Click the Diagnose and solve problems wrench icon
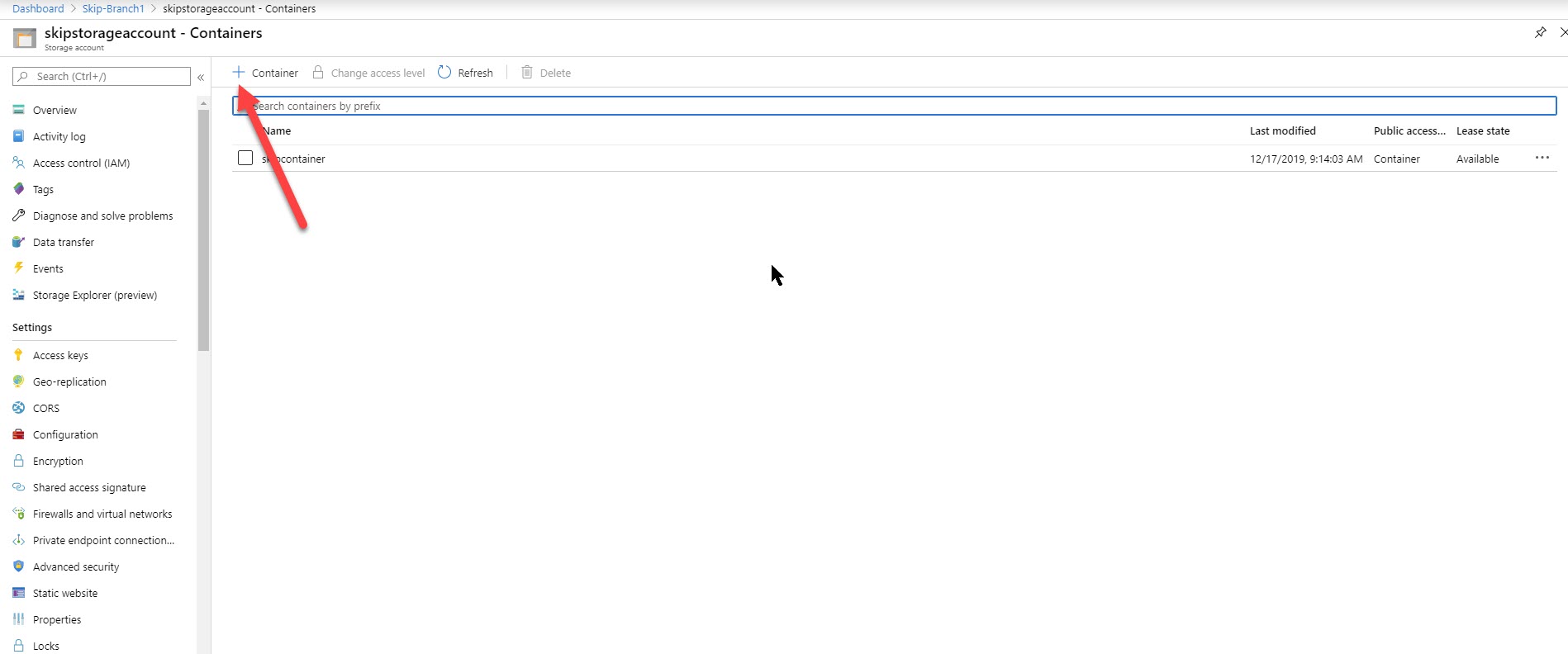This screenshot has height=654, width=1568. point(18,216)
